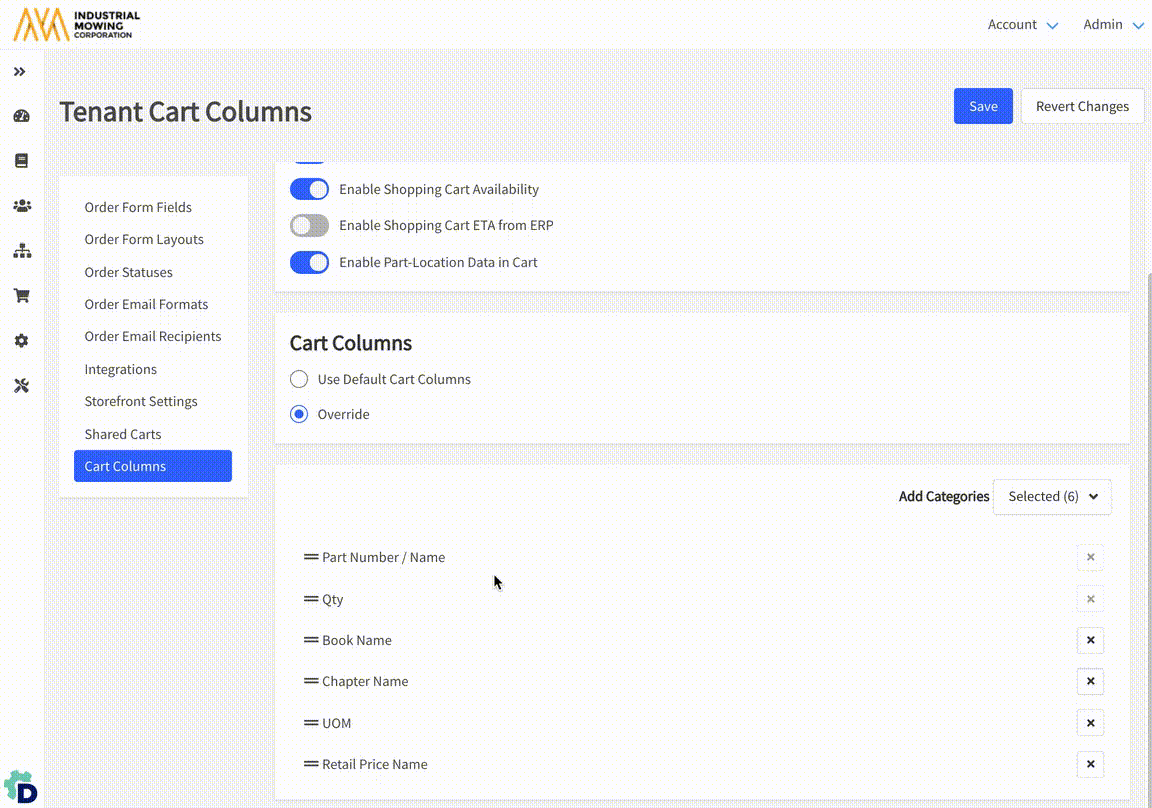
Task: Open the dashboard gauge icon in sidebar
Action: click(x=21, y=116)
